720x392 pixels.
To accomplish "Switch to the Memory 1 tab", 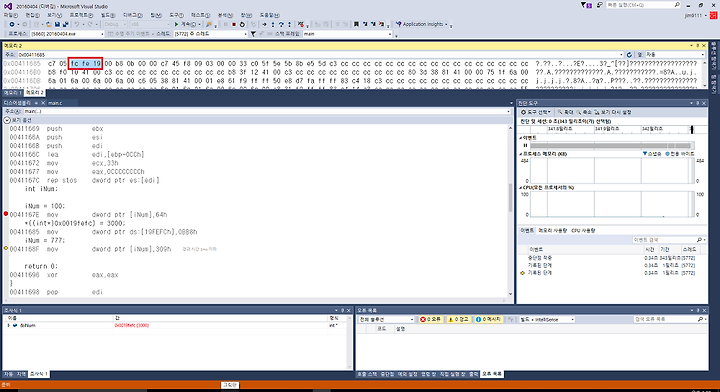I will (12, 93).
